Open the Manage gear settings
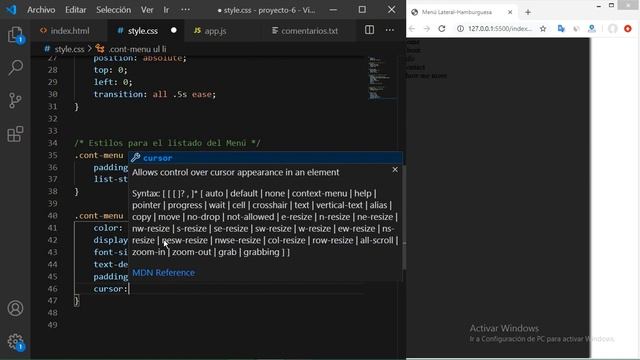Screen dimensions: 640x360 [x=16, y=342]
